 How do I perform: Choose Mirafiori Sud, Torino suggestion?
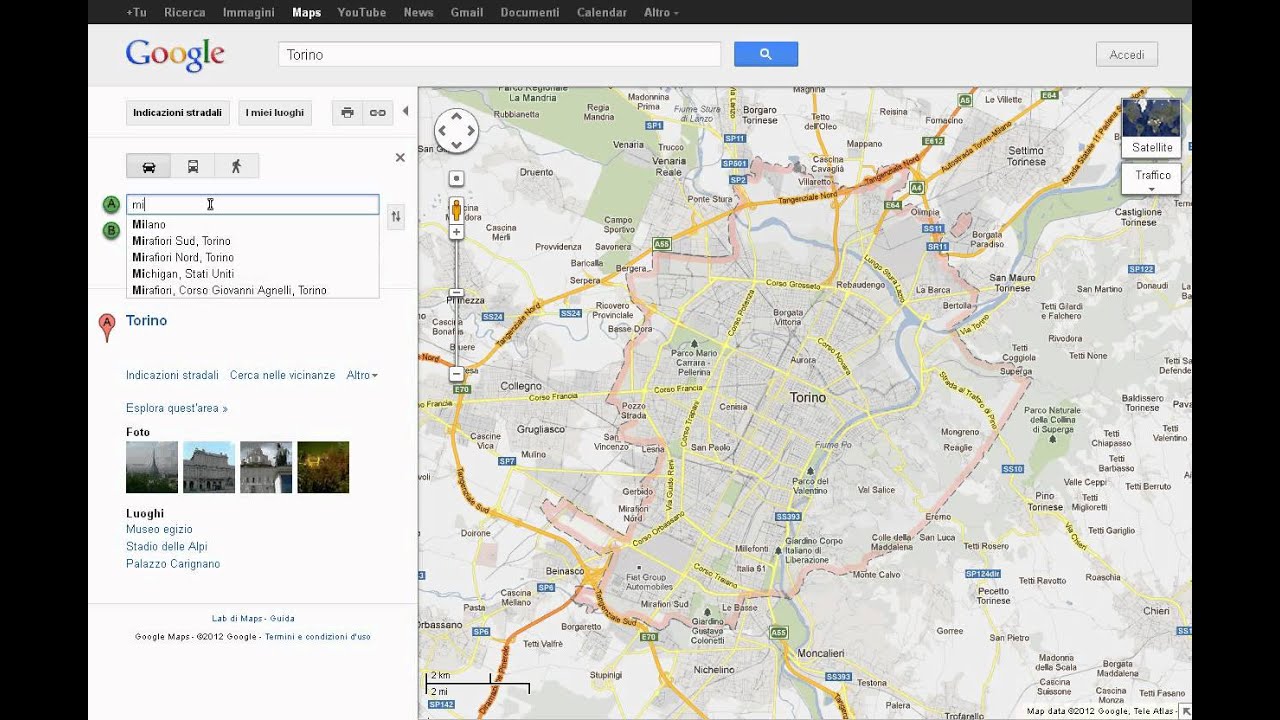(252, 241)
